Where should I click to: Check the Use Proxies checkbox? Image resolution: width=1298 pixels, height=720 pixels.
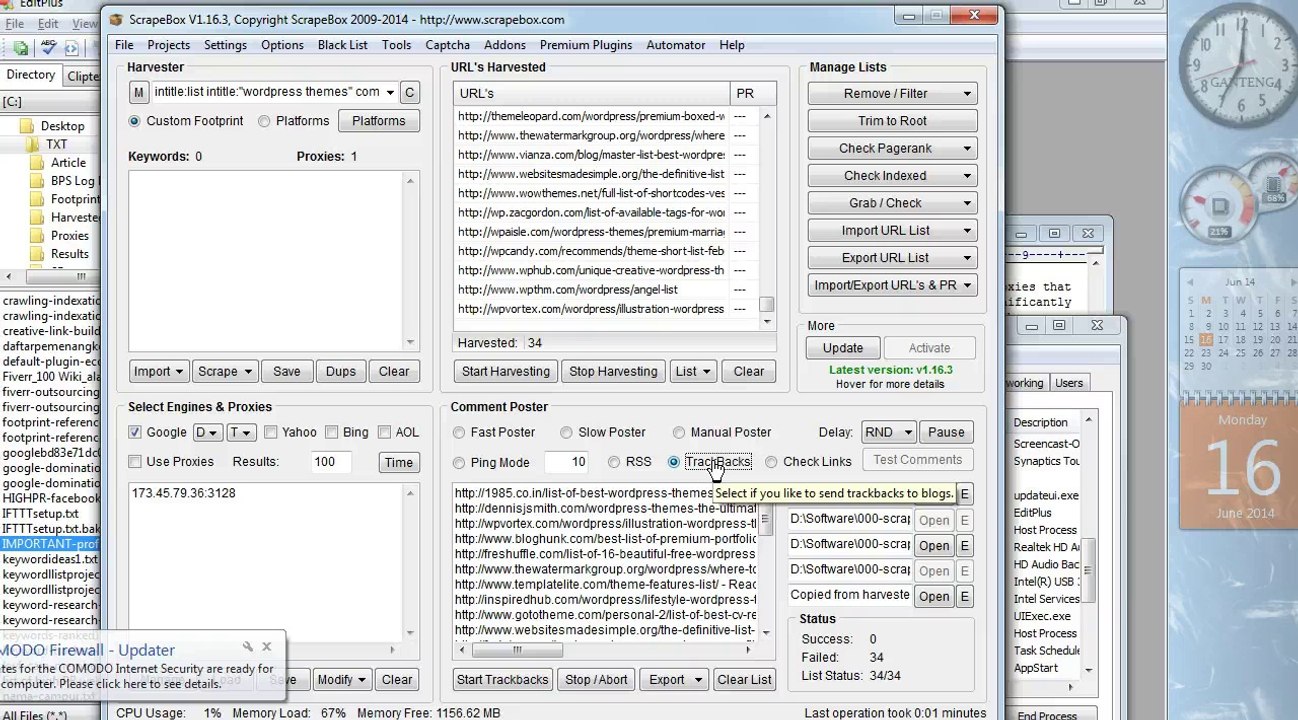135,461
